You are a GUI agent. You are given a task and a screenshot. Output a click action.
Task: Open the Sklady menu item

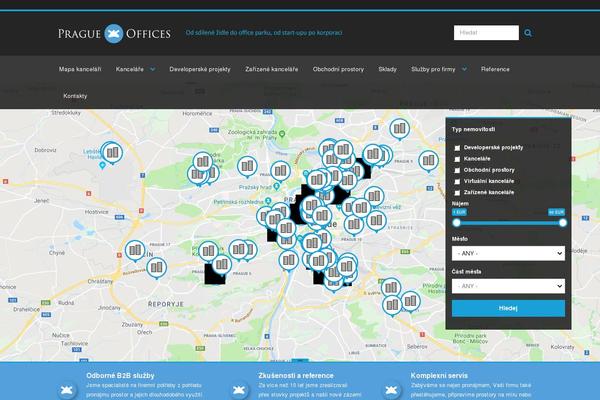[x=387, y=69]
